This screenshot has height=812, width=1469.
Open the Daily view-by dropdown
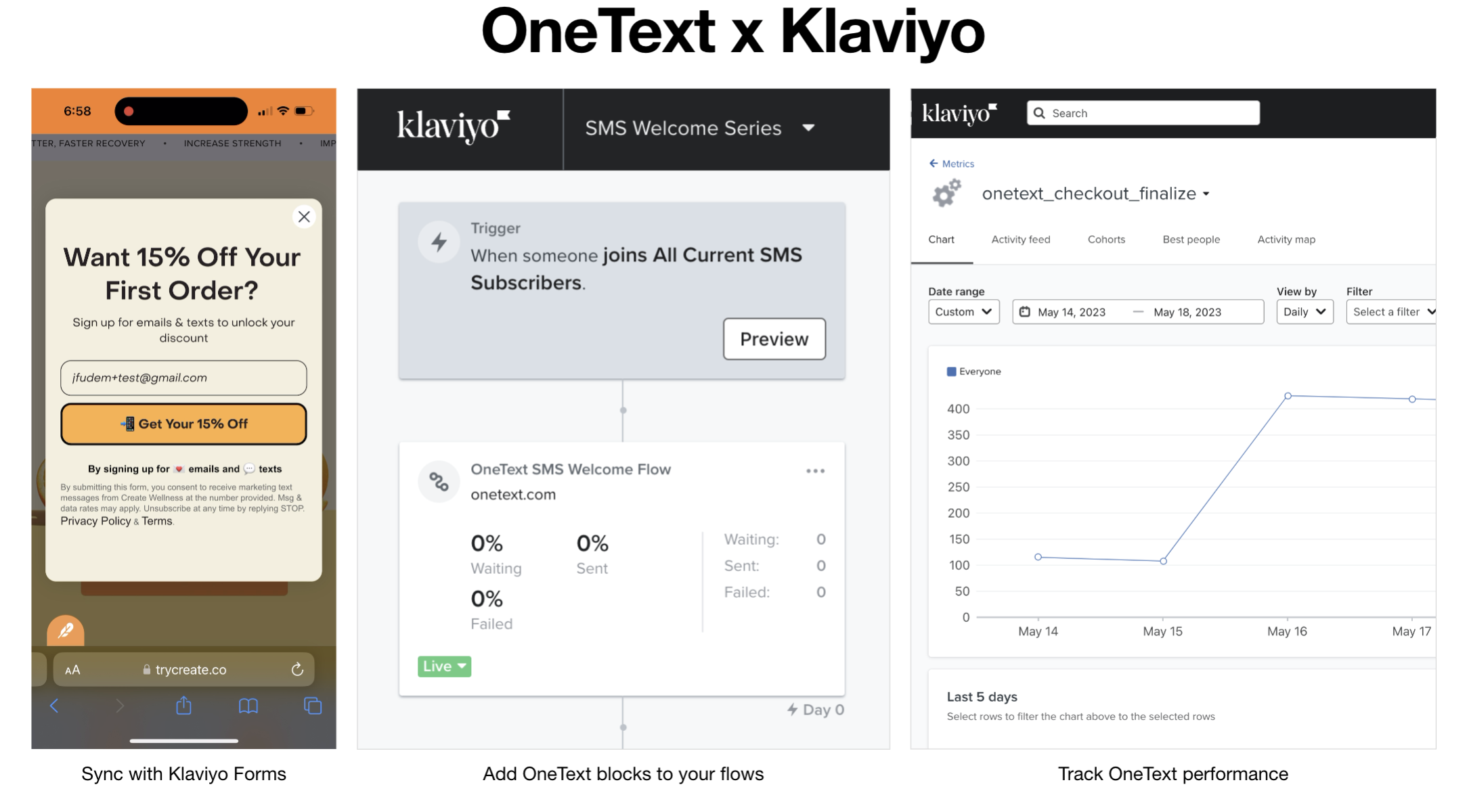point(1304,312)
